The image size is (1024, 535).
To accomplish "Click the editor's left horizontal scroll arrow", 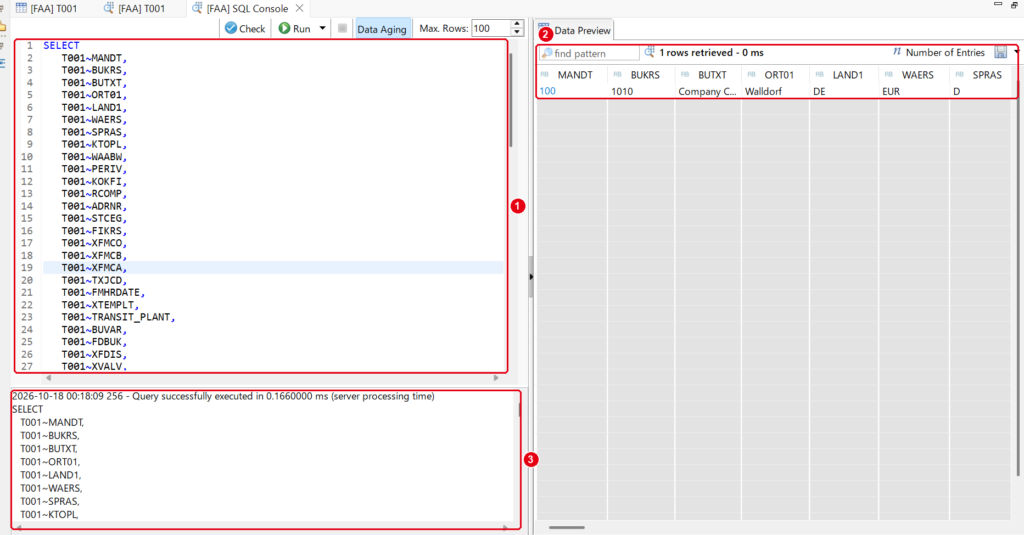I will click(48, 378).
